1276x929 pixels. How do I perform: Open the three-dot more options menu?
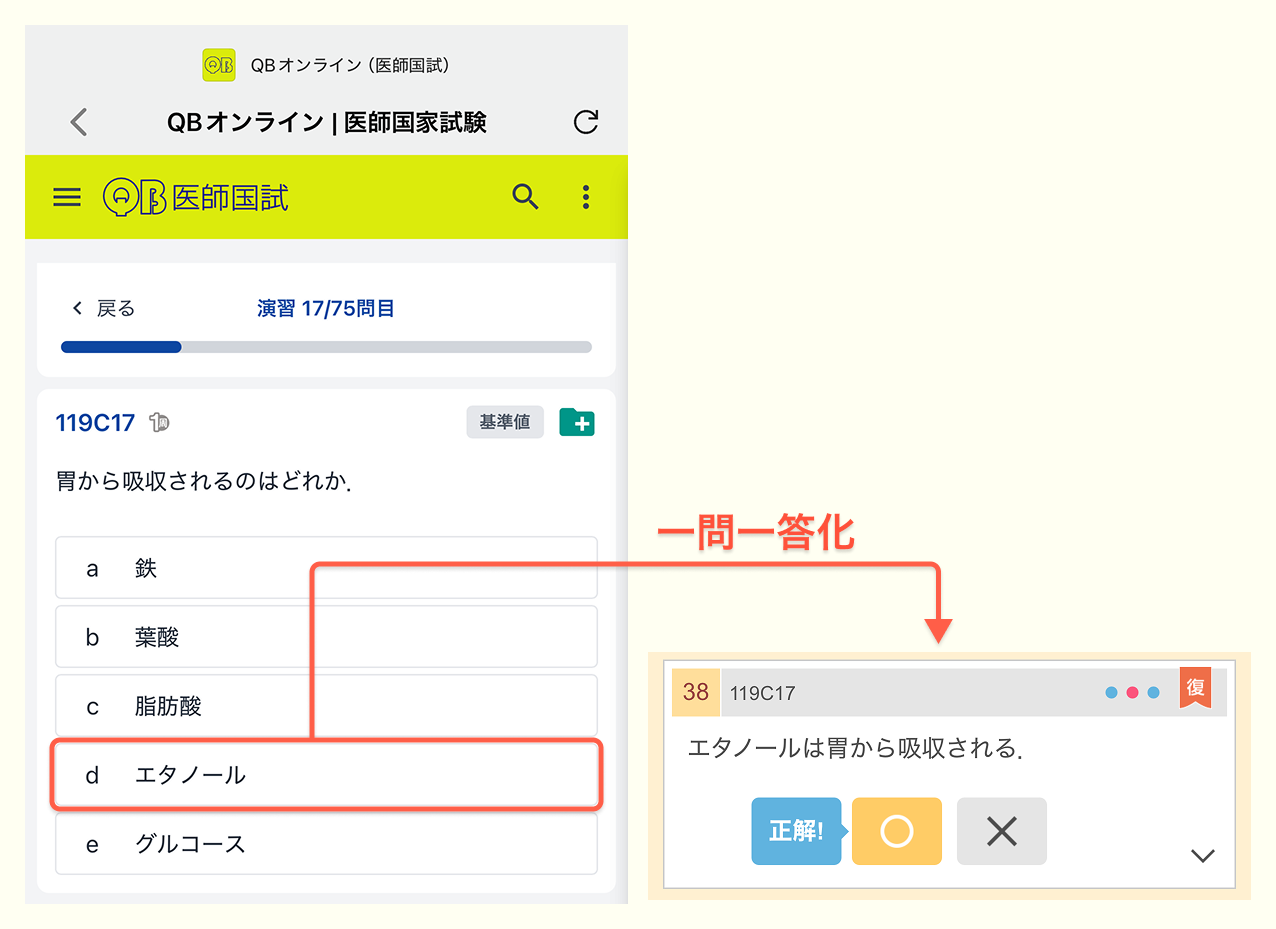(x=586, y=197)
